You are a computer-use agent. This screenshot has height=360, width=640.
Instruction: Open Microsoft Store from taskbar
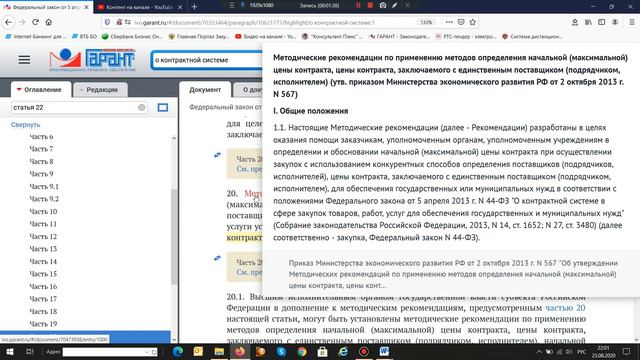322,351
